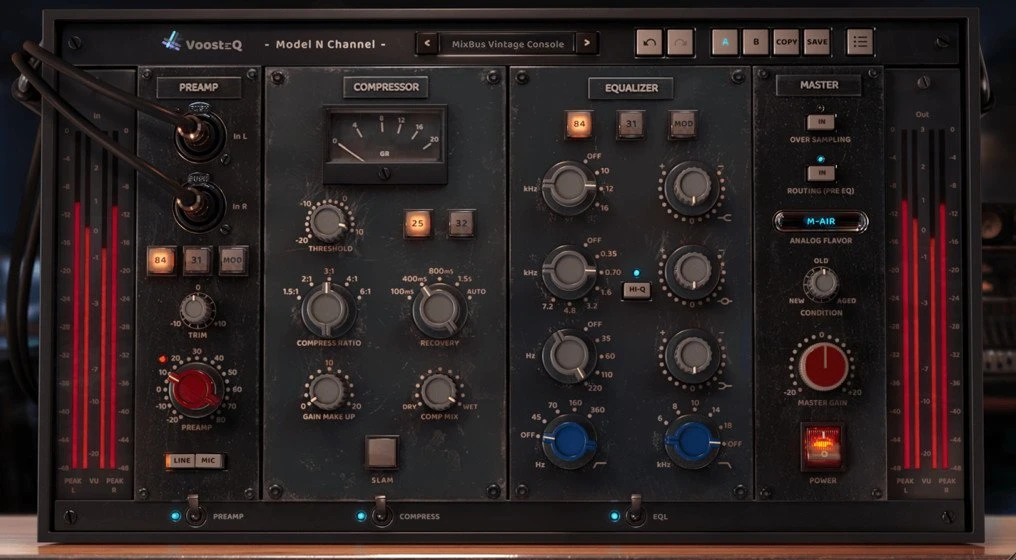The width and height of the screenshot is (1016, 560).
Task: Select state B
Action: click(x=756, y=42)
